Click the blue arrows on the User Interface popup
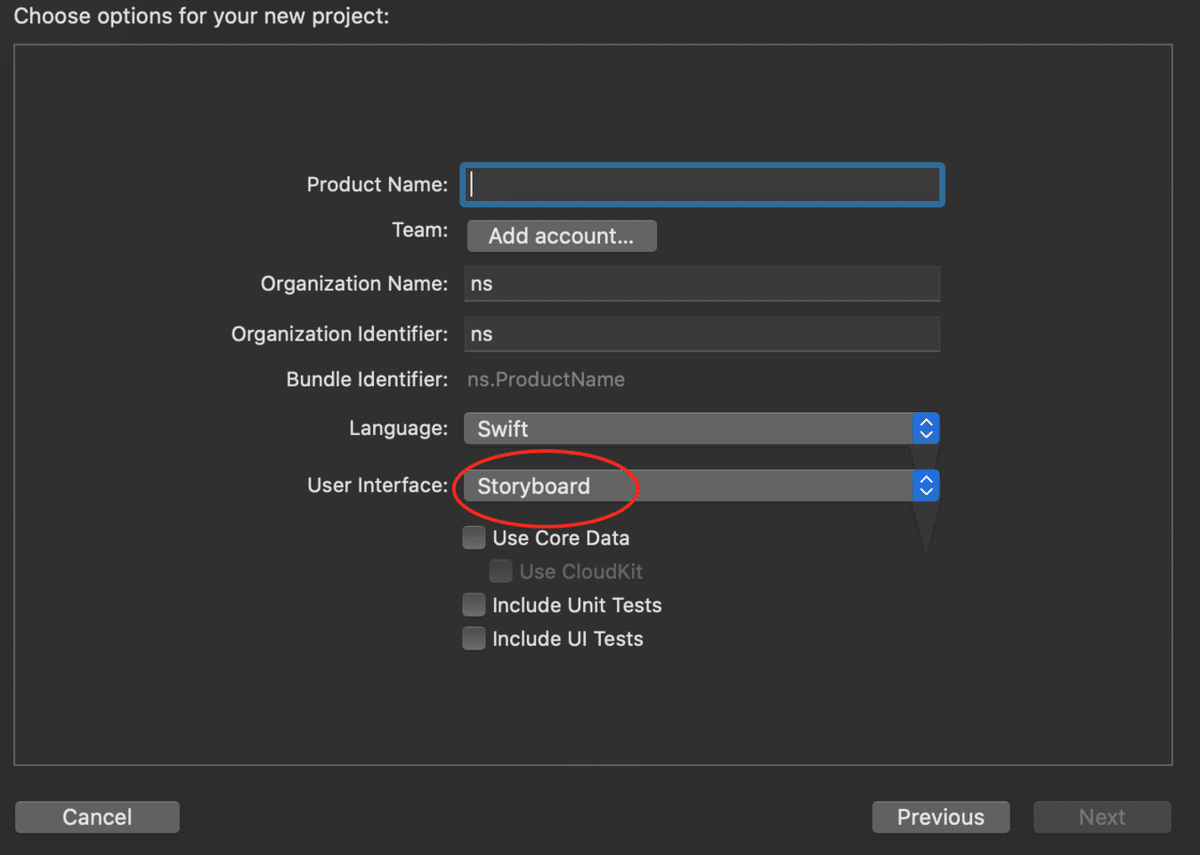 click(x=926, y=486)
